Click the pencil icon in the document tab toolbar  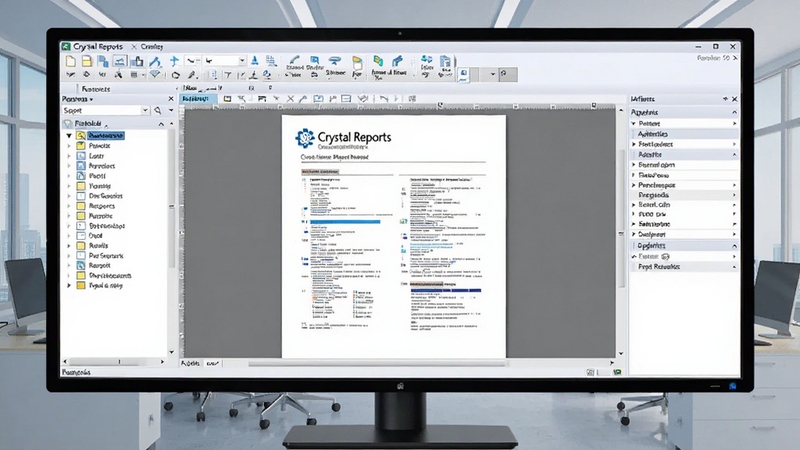[303, 98]
